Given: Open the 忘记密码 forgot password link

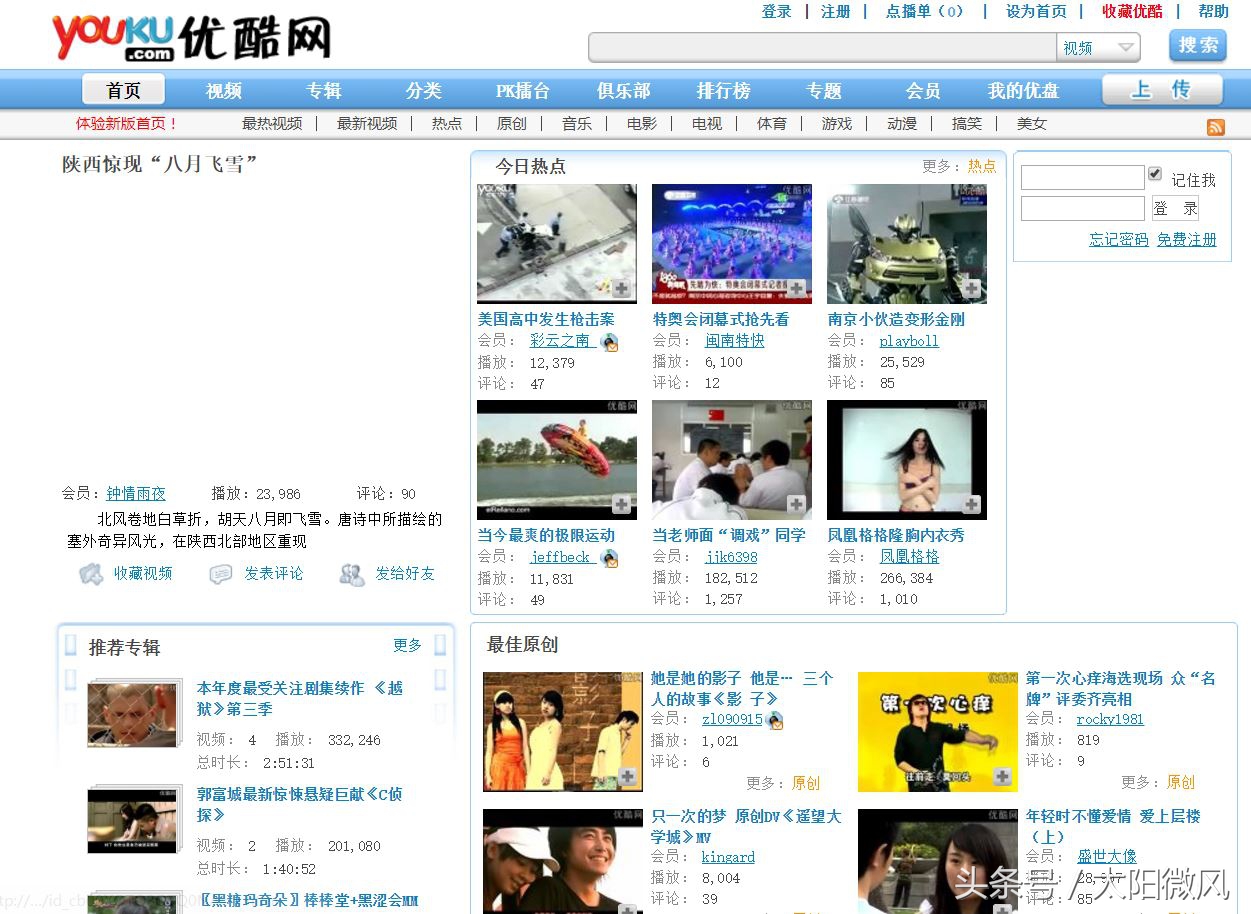Looking at the screenshot, I should [x=1117, y=239].
